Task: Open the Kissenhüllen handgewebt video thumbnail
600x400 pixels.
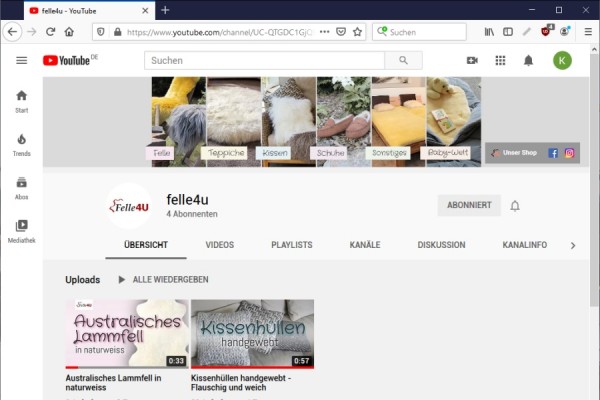Action: click(252, 334)
